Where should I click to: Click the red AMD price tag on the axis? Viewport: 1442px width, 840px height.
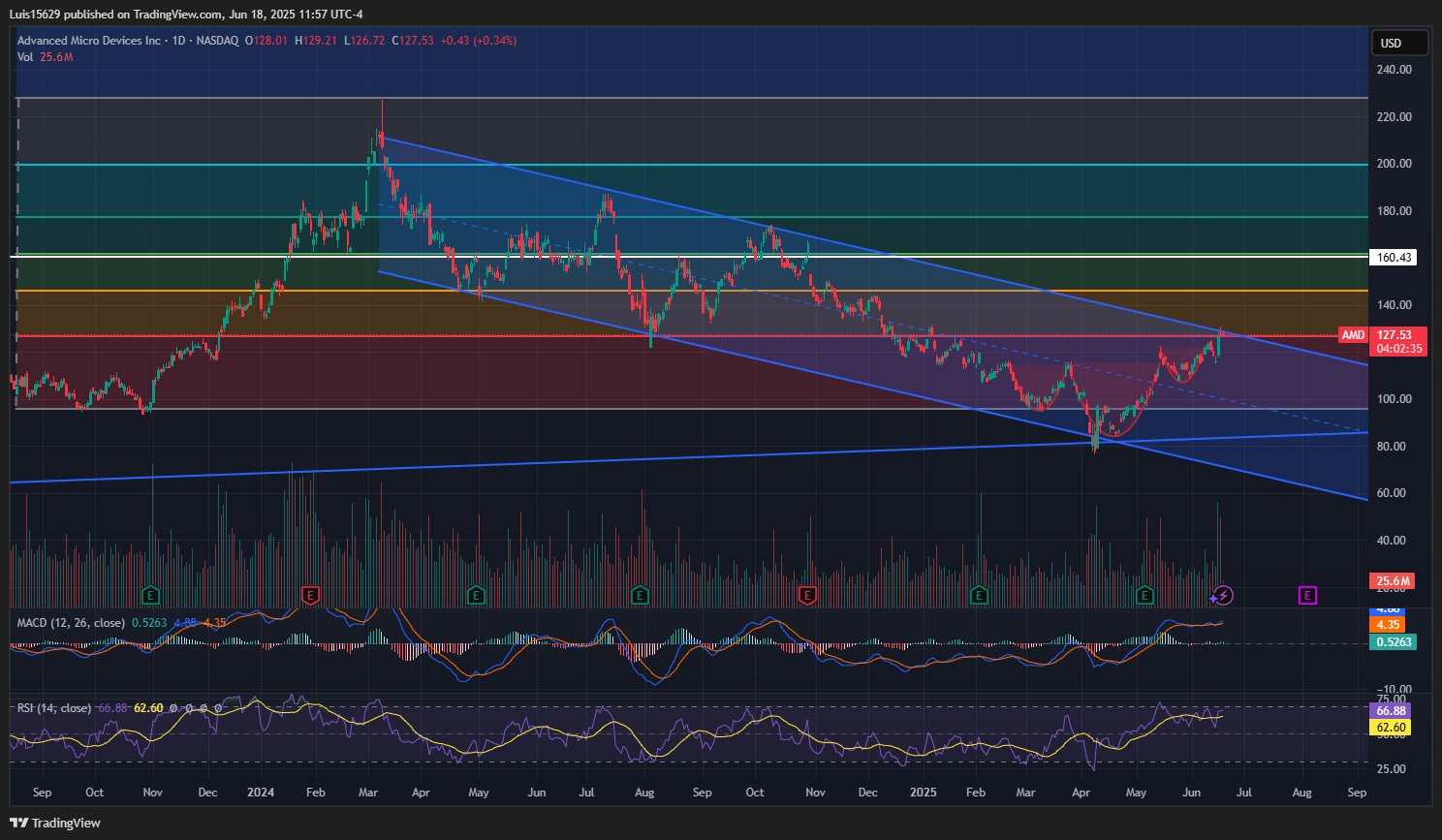[1353, 335]
